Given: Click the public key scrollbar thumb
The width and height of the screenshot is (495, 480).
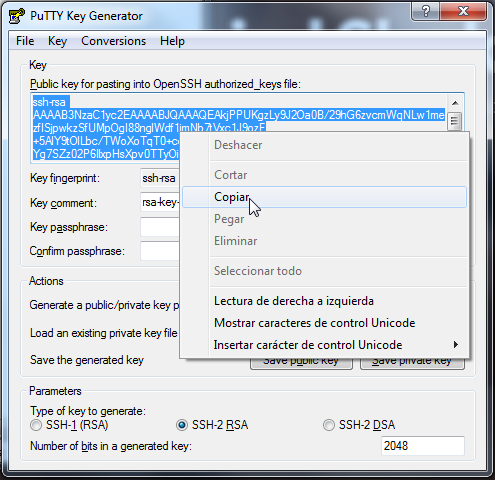Looking at the screenshot, I should coord(455,121).
